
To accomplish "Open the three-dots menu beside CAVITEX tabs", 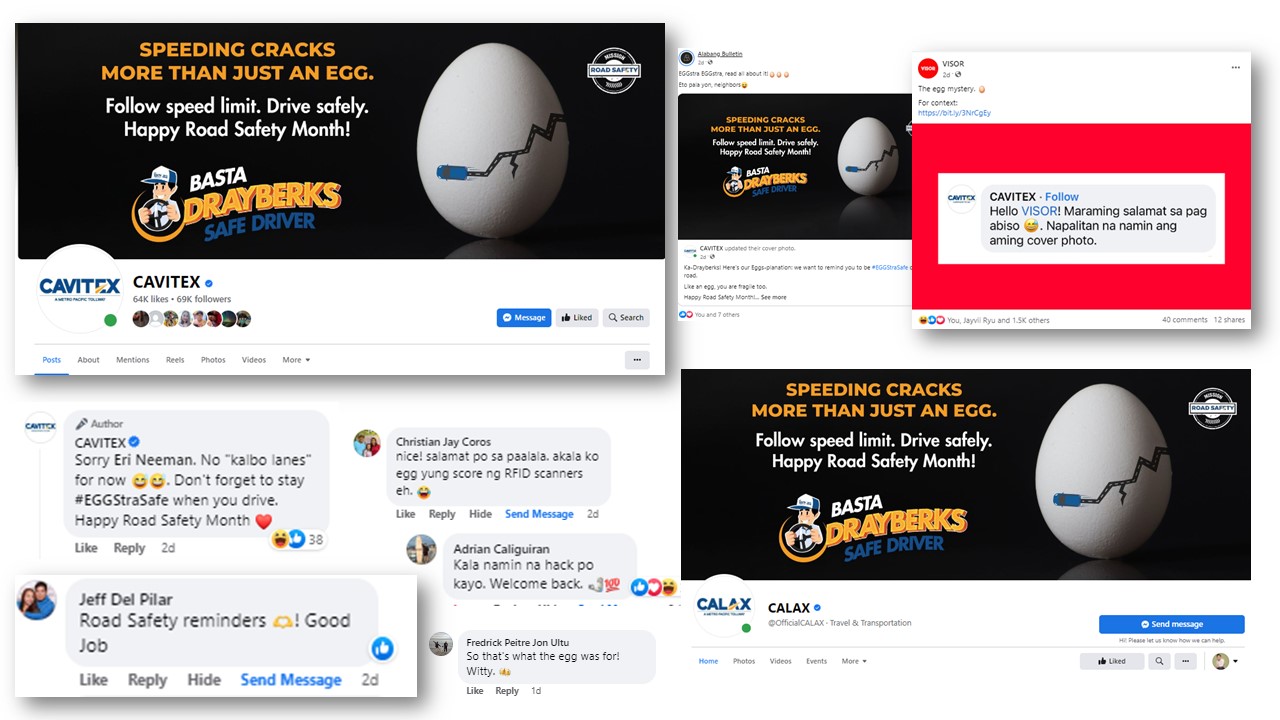I will 637,360.
